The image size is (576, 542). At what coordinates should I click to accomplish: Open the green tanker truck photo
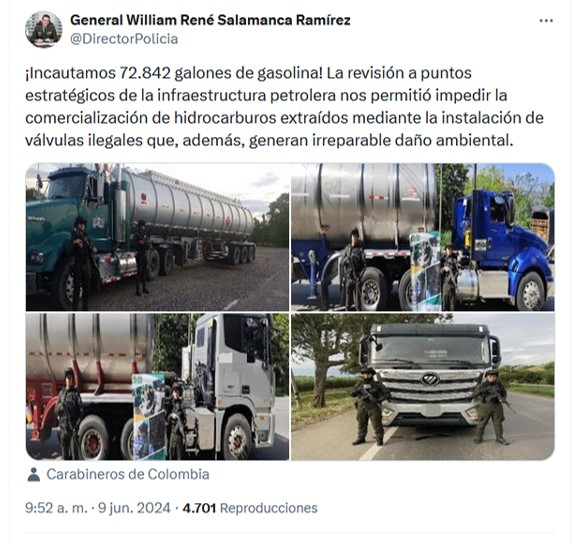(157, 237)
